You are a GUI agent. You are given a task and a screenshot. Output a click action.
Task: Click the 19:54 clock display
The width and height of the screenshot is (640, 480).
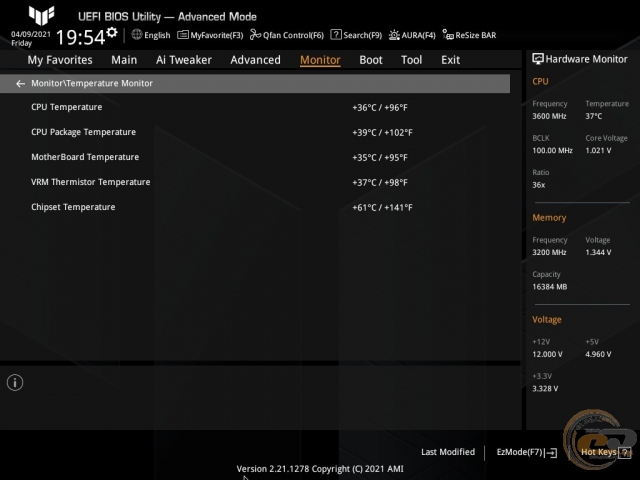(80, 37)
